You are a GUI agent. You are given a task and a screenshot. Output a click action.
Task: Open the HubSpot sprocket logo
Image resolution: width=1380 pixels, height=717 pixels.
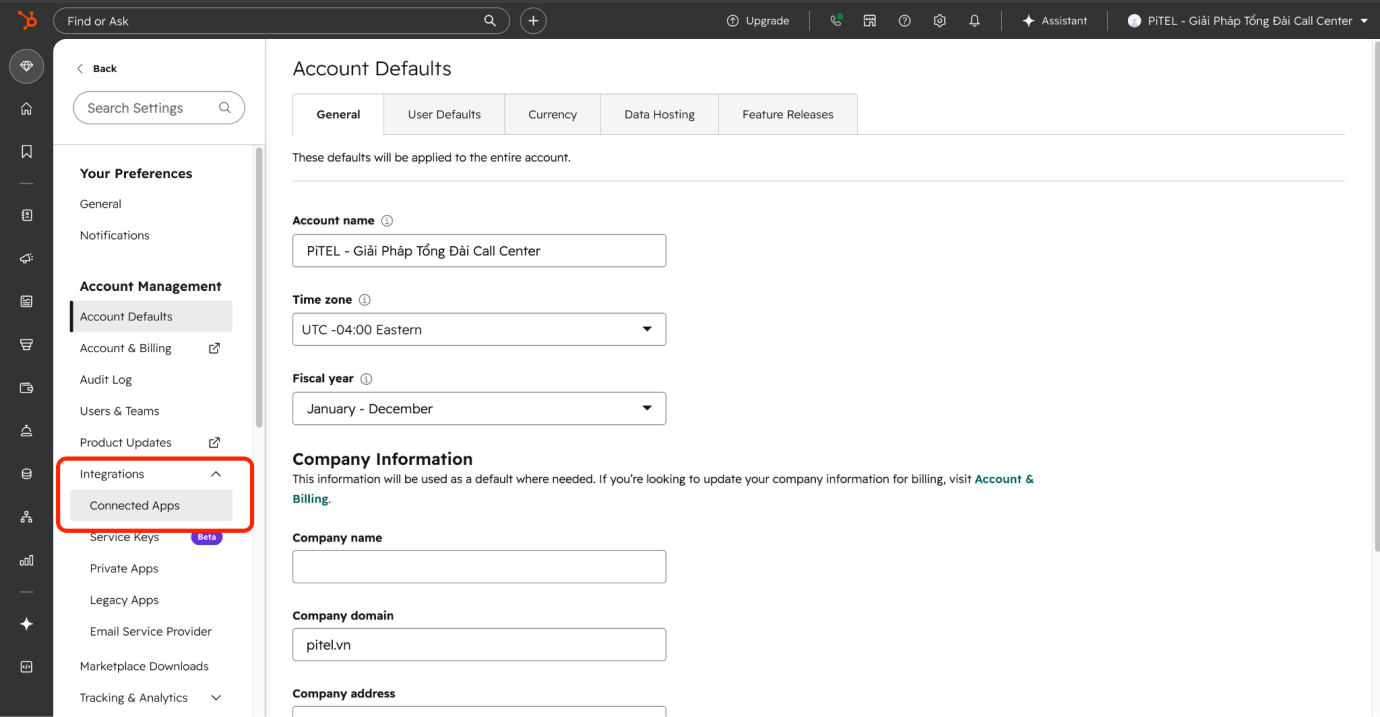click(x=27, y=20)
